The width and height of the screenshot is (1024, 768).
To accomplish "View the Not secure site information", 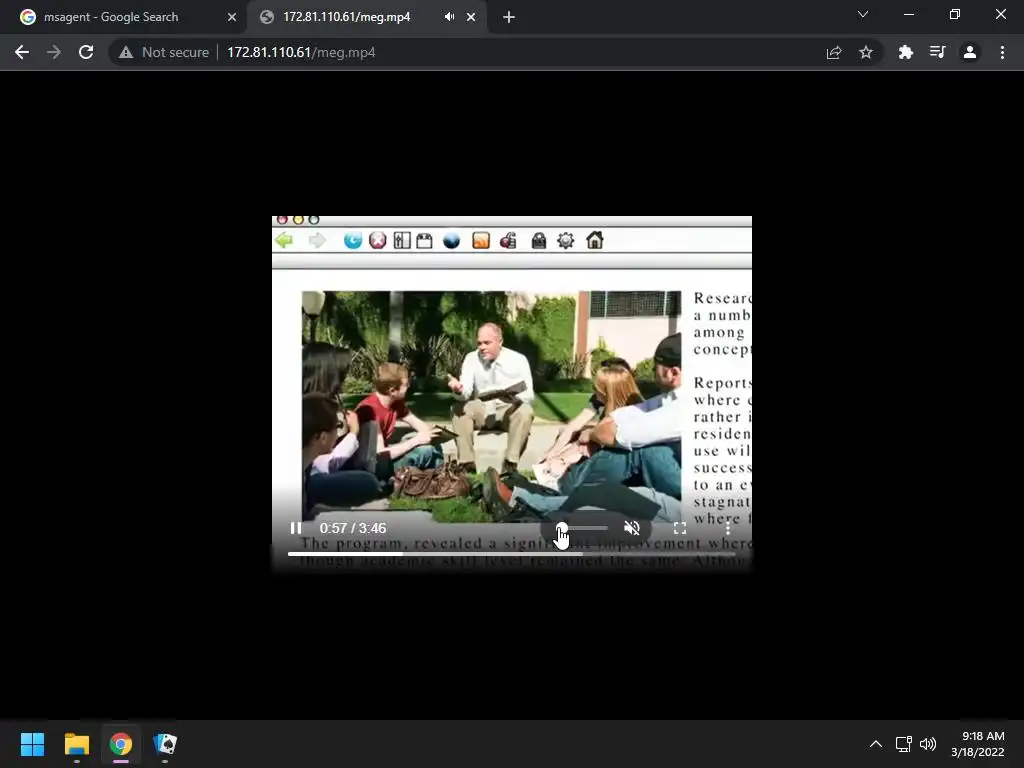I will tap(164, 52).
